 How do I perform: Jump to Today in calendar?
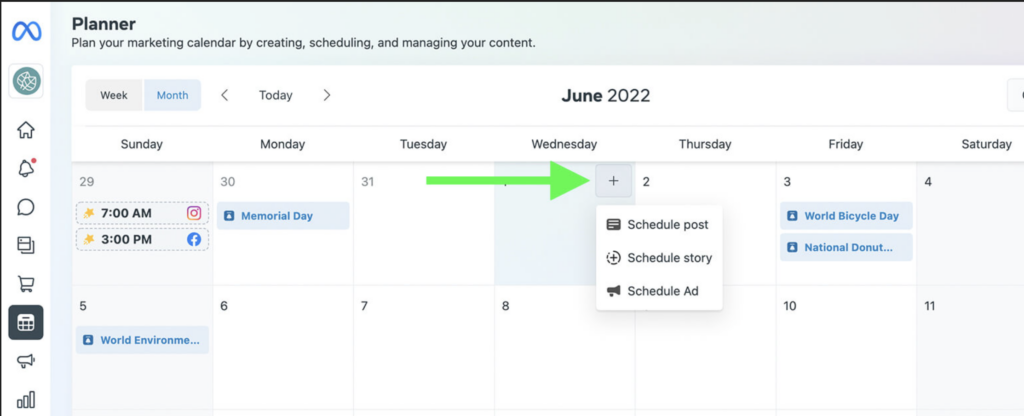pos(276,95)
